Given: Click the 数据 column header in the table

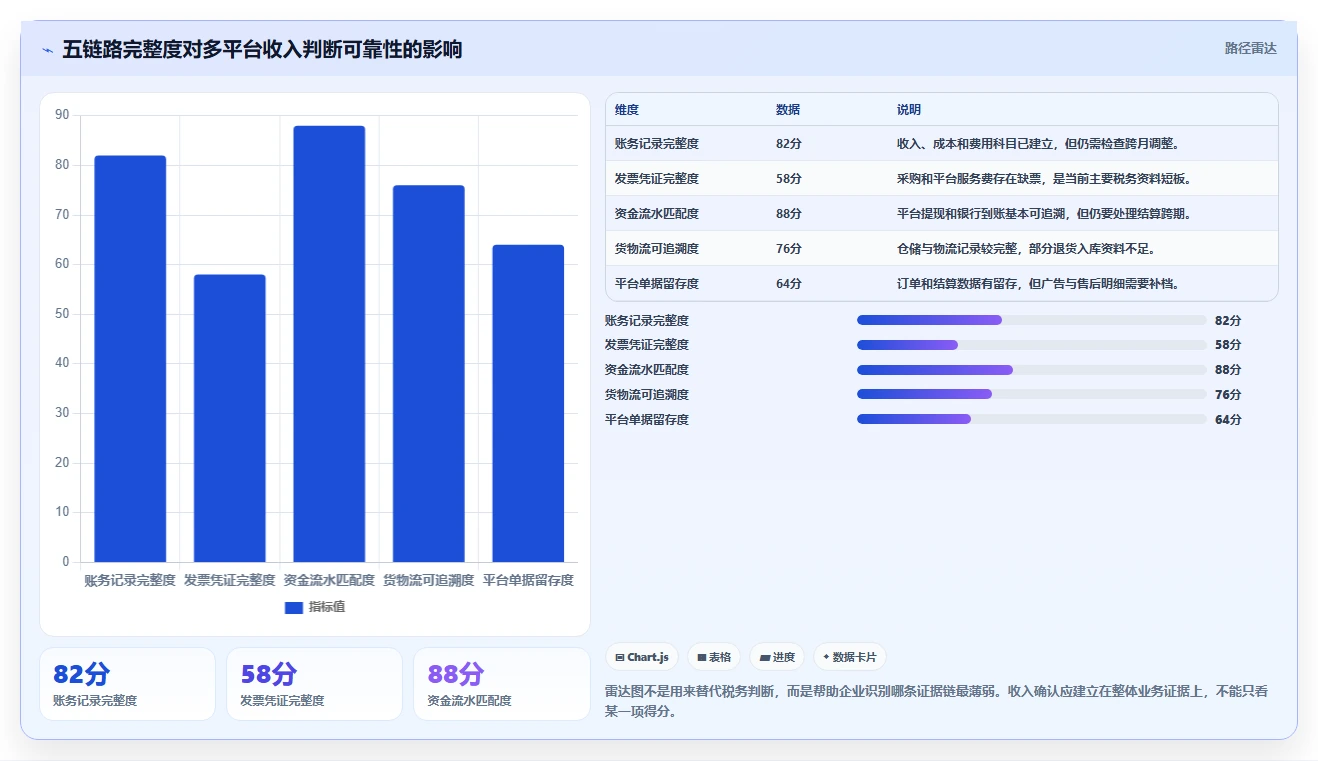Looking at the screenshot, I should click(x=788, y=110).
